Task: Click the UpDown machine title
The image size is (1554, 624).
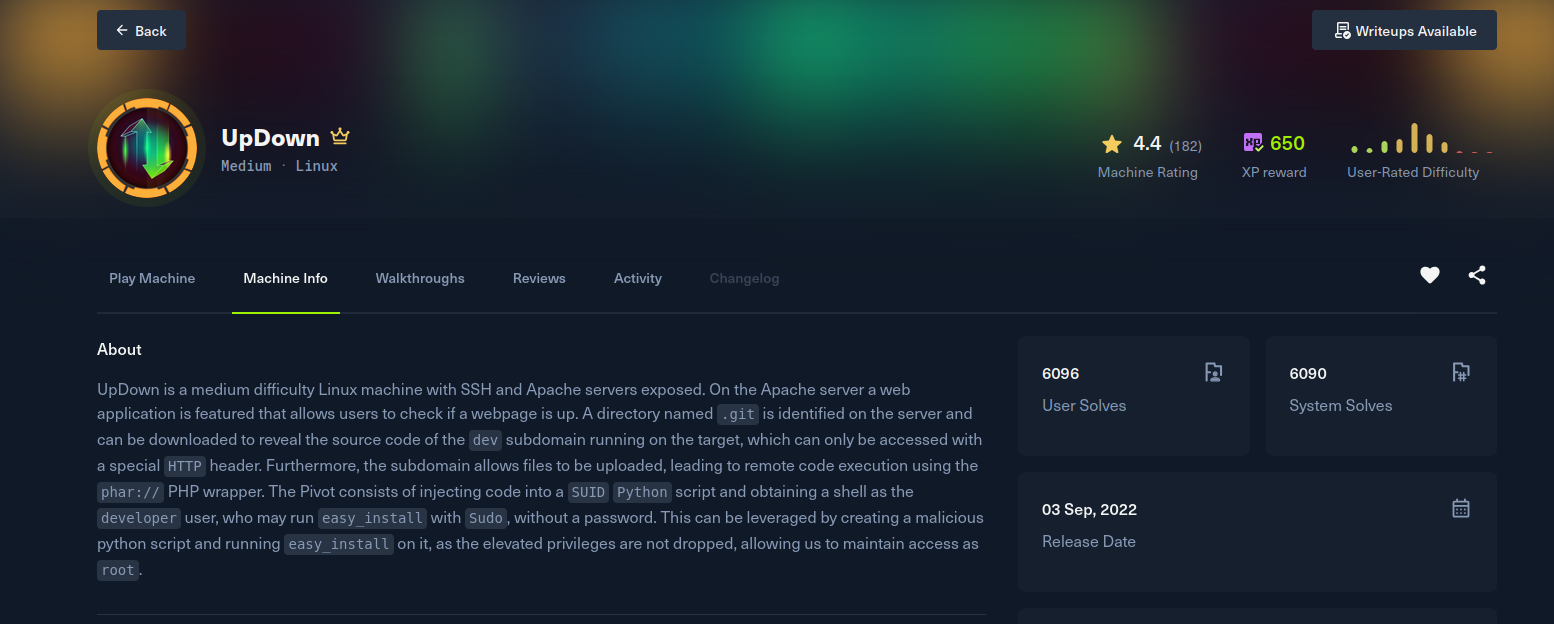Action: 270,138
